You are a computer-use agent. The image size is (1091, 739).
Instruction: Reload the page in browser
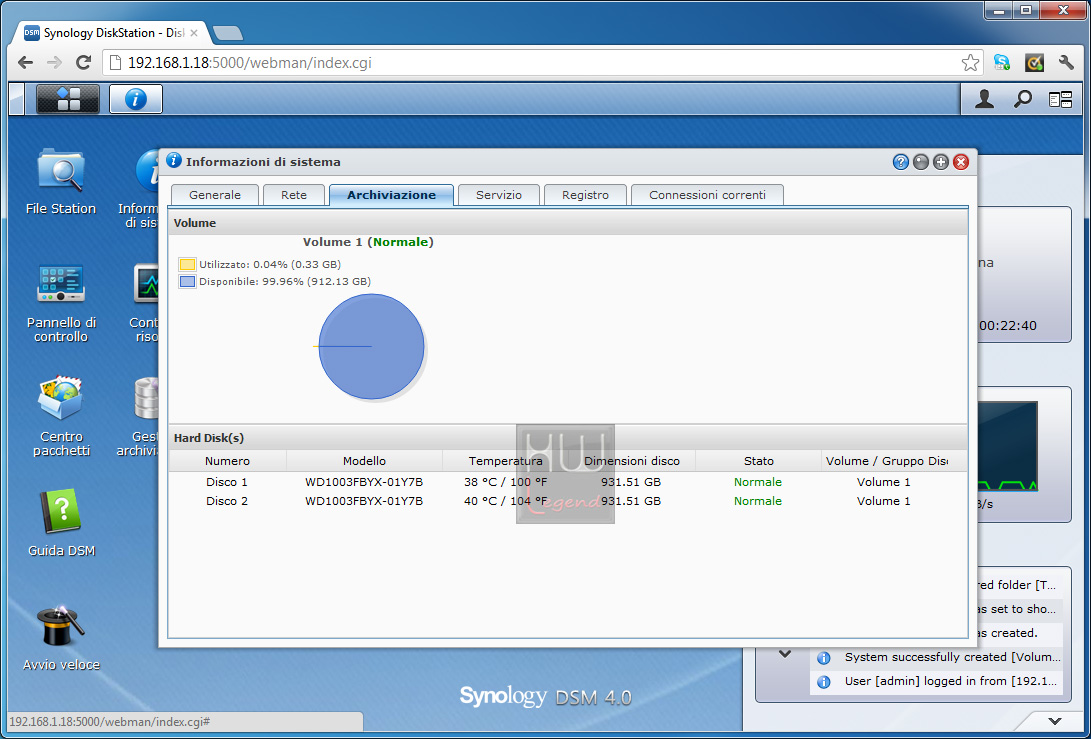pos(83,63)
